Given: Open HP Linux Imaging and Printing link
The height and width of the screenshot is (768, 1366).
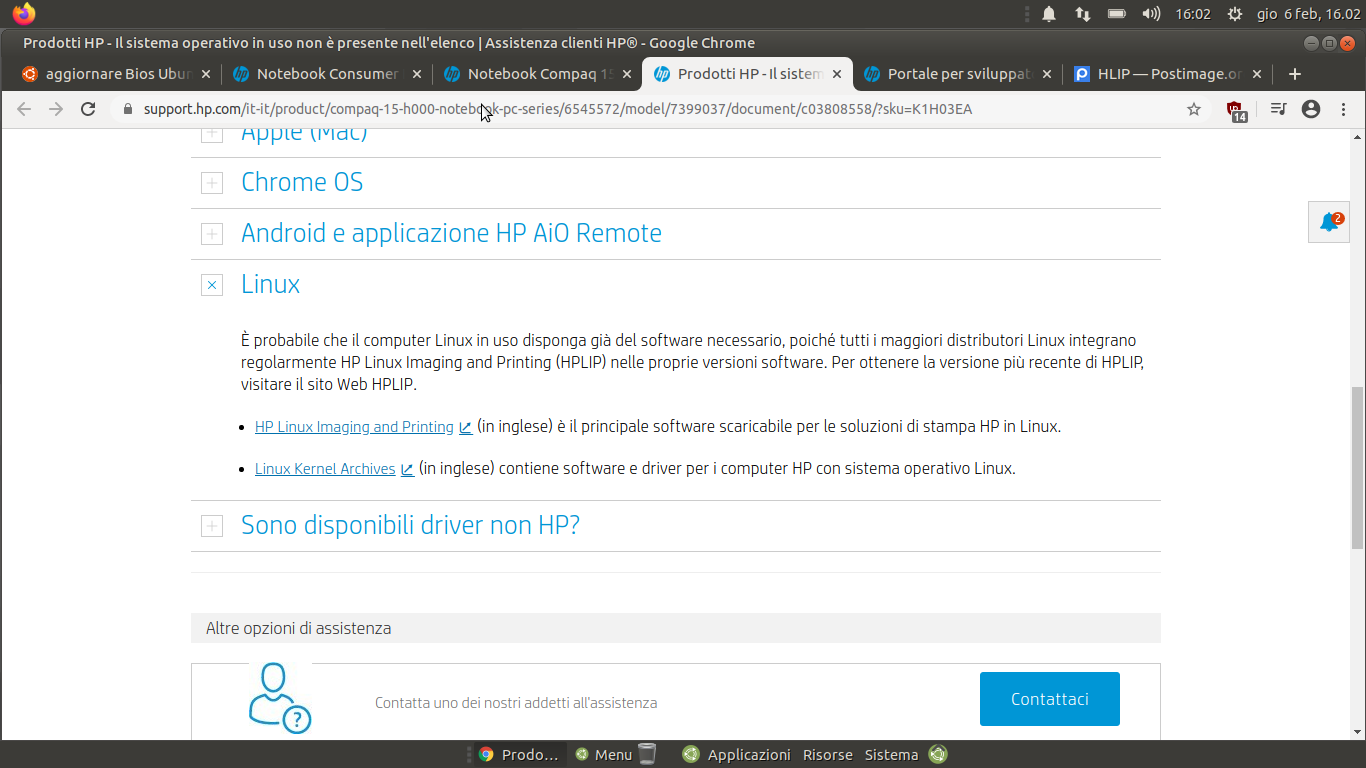Looking at the screenshot, I should click(354, 427).
